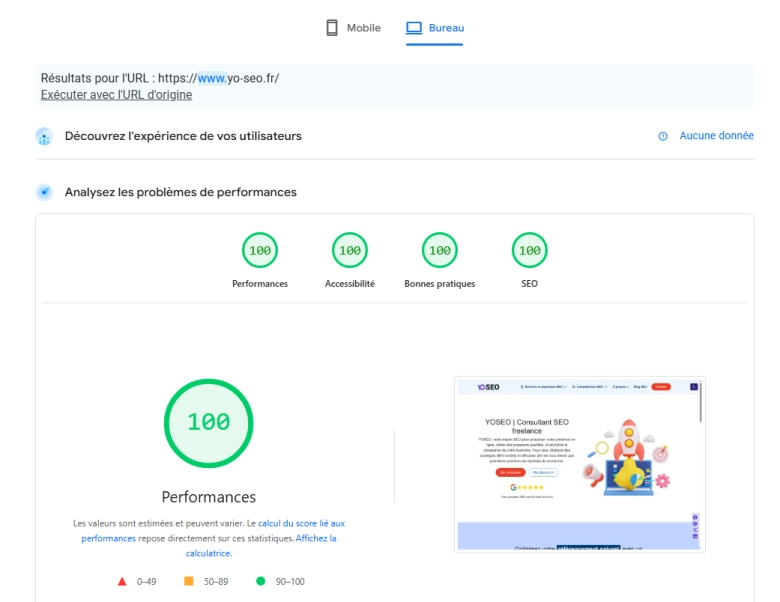
Task: Click the 'Découvrez l'expérience de vos utilisateurs' heading
Action: tap(183, 136)
